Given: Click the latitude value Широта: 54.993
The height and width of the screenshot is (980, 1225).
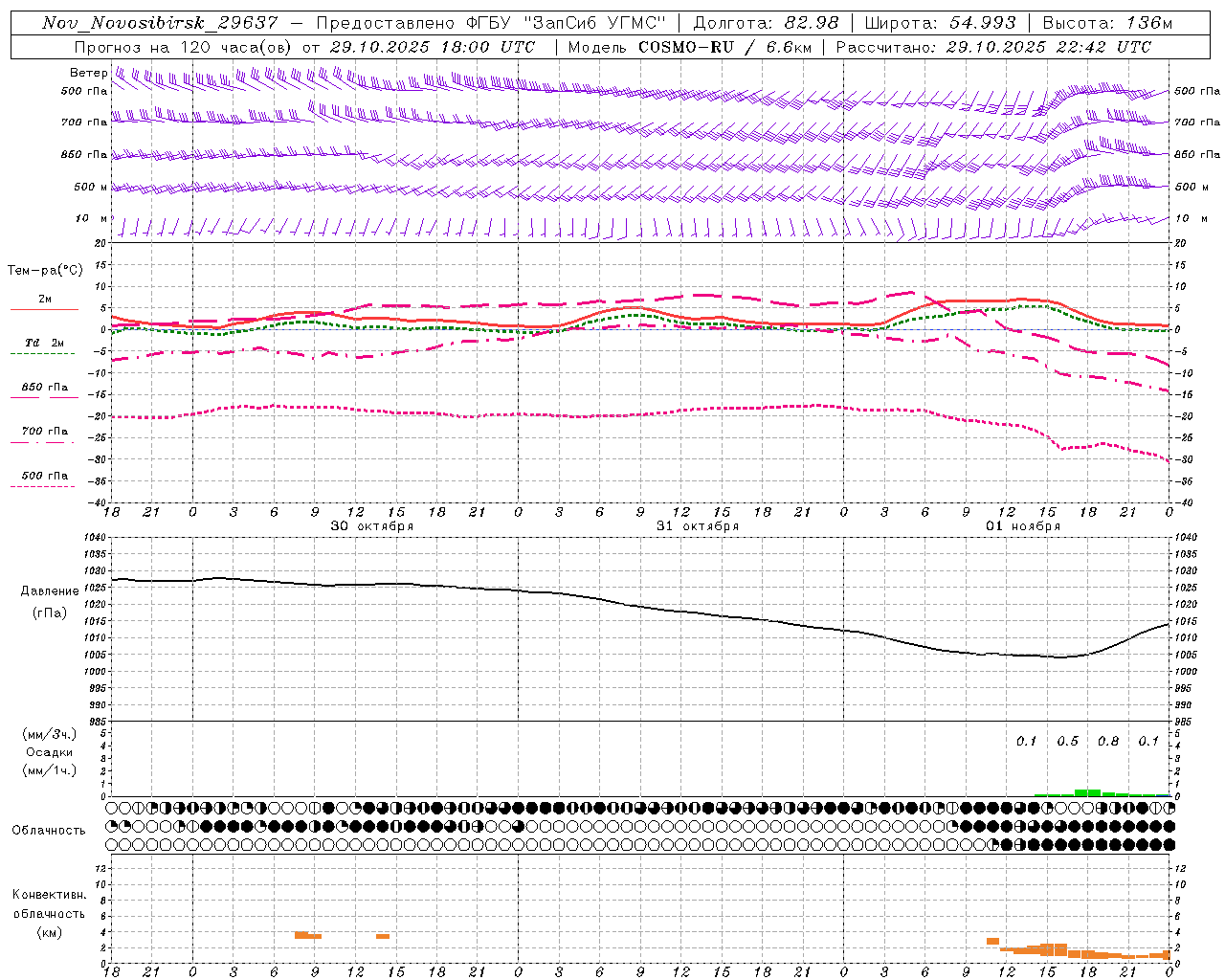Looking at the screenshot, I should (940, 23).
